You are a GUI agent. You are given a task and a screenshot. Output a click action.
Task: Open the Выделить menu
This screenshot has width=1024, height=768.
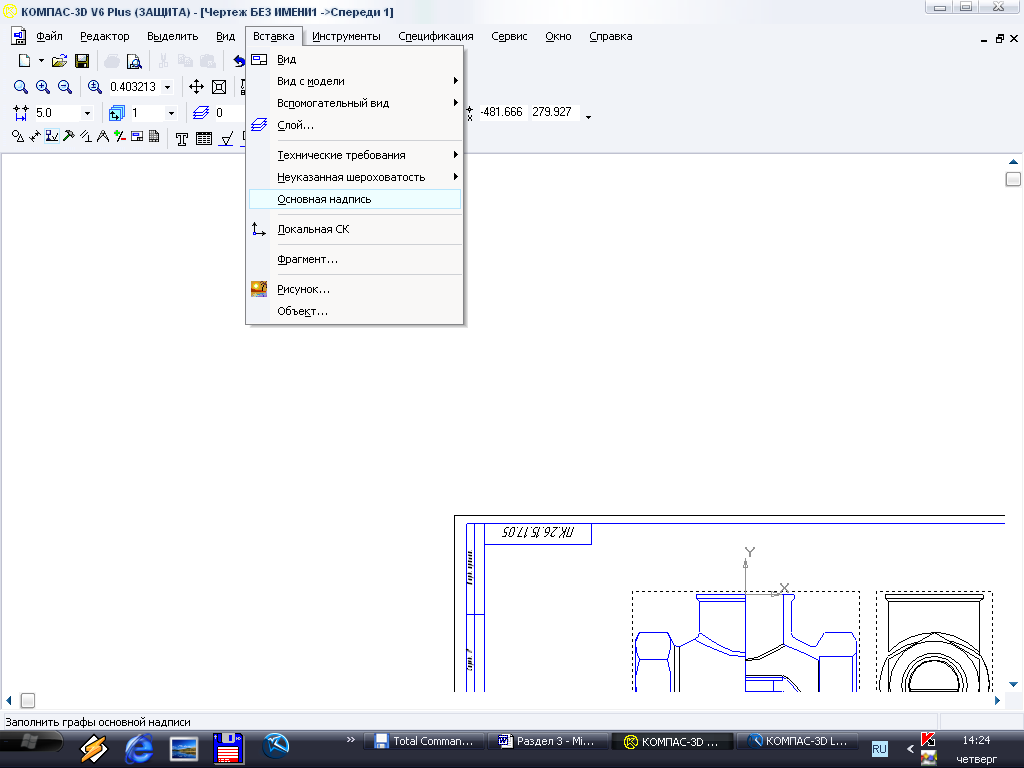[172, 37]
